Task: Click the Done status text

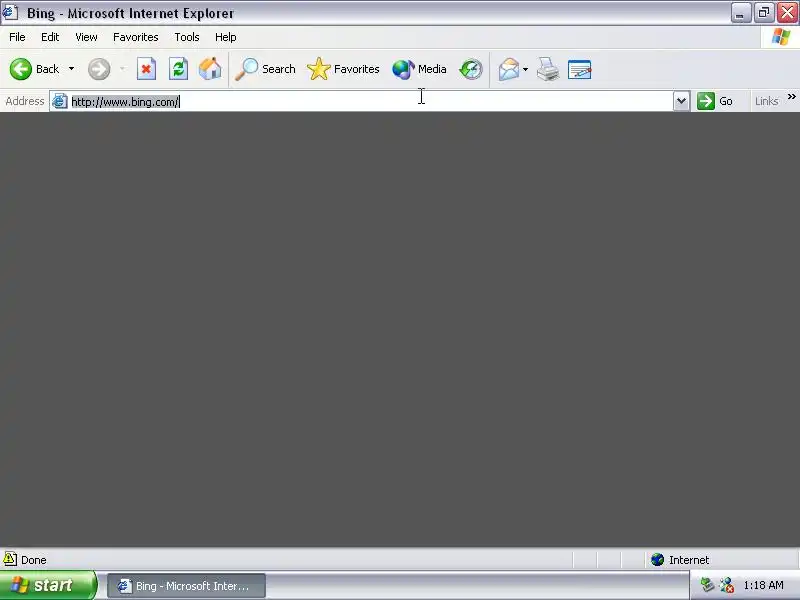Action: (34, 560)
